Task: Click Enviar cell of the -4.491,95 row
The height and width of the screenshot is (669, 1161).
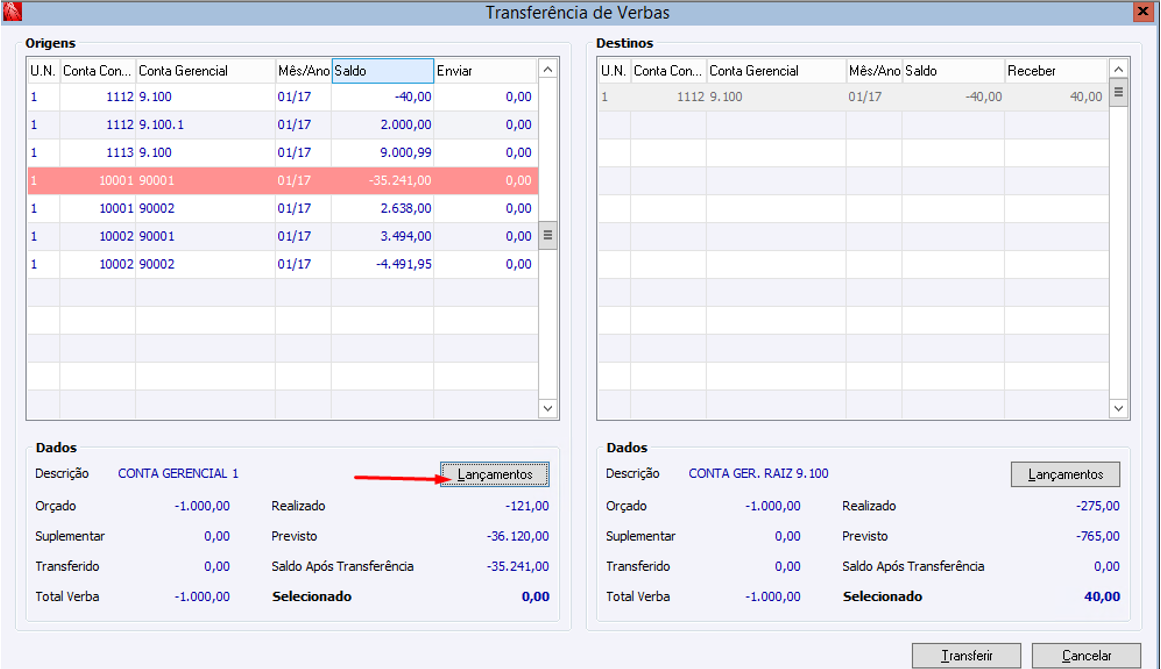Action: [x=486, y=264]
